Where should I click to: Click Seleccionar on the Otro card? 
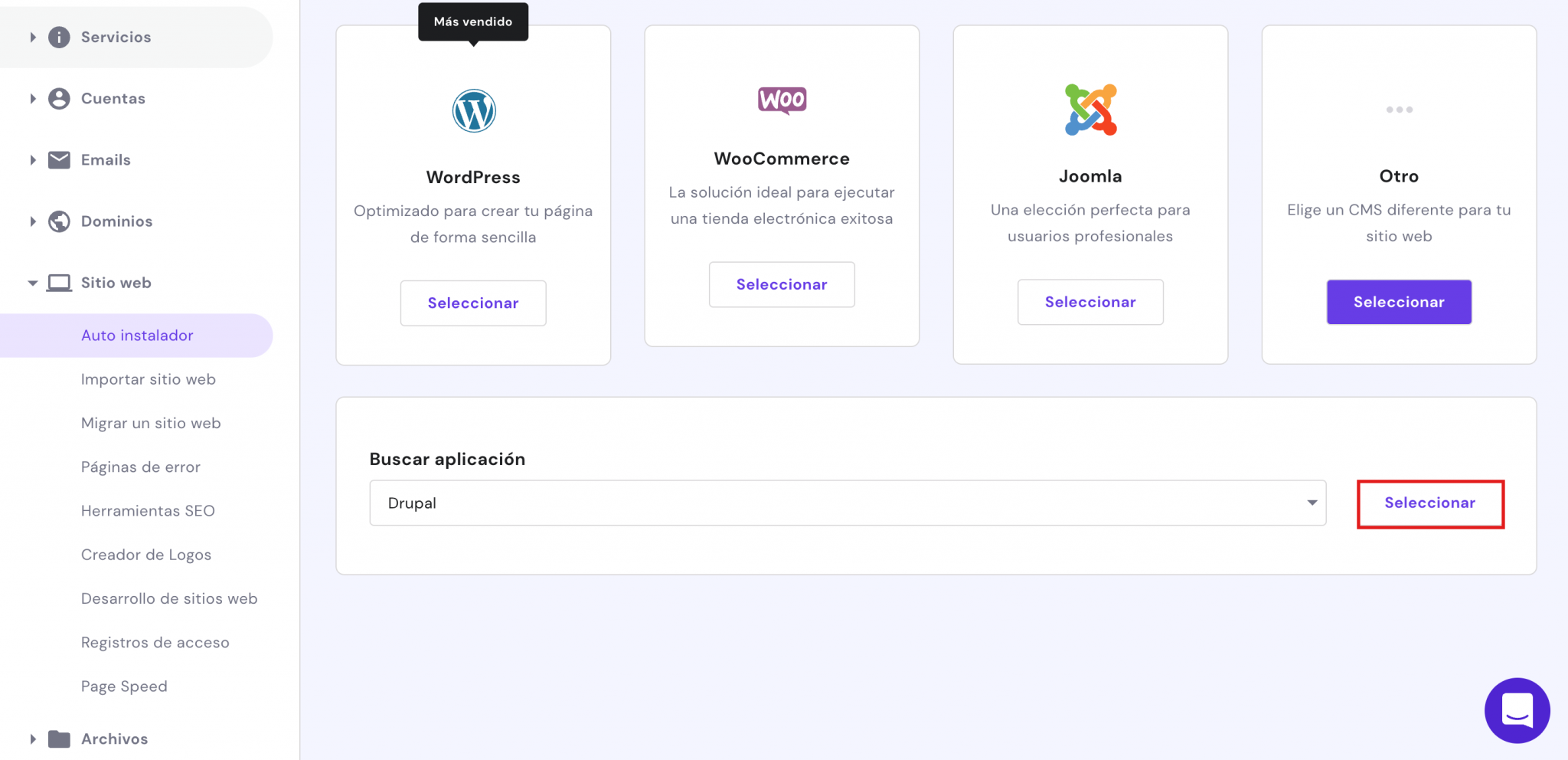(1399, 302)
